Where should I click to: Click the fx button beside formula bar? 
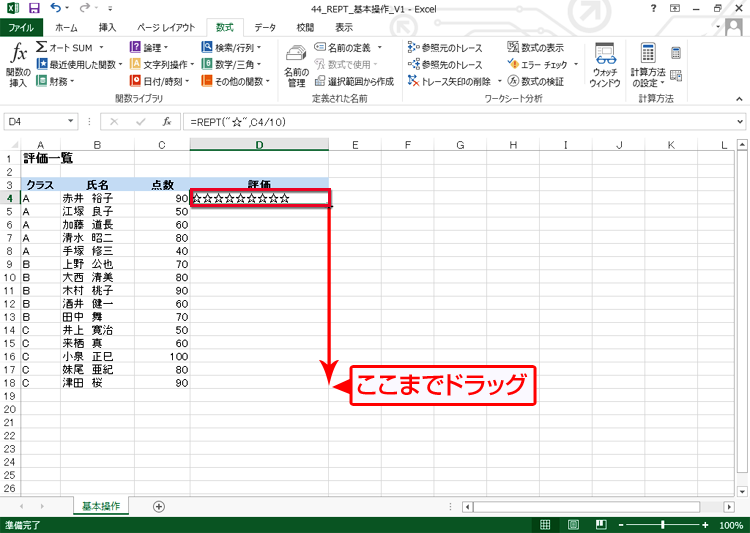tap(166, 122)
